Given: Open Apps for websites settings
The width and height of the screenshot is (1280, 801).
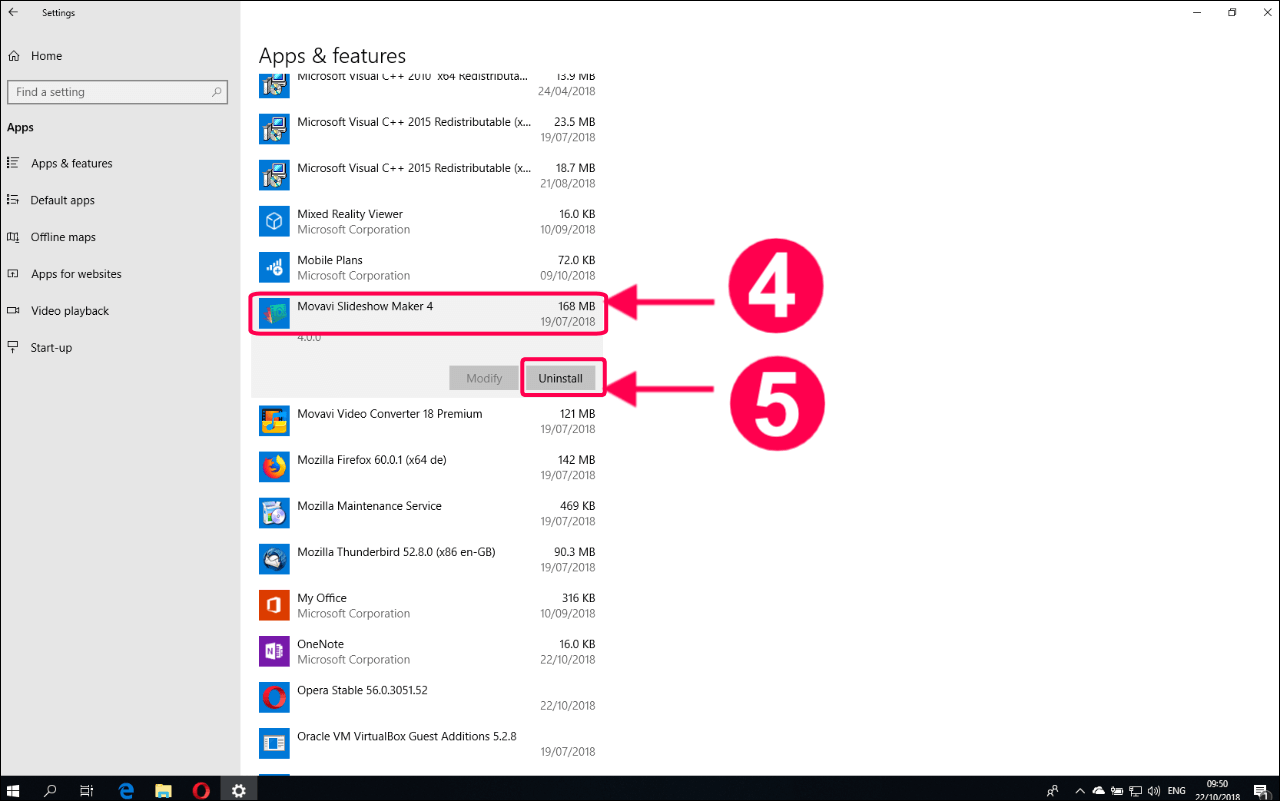Looking at the screenshot, I should (x=76, y=274).
